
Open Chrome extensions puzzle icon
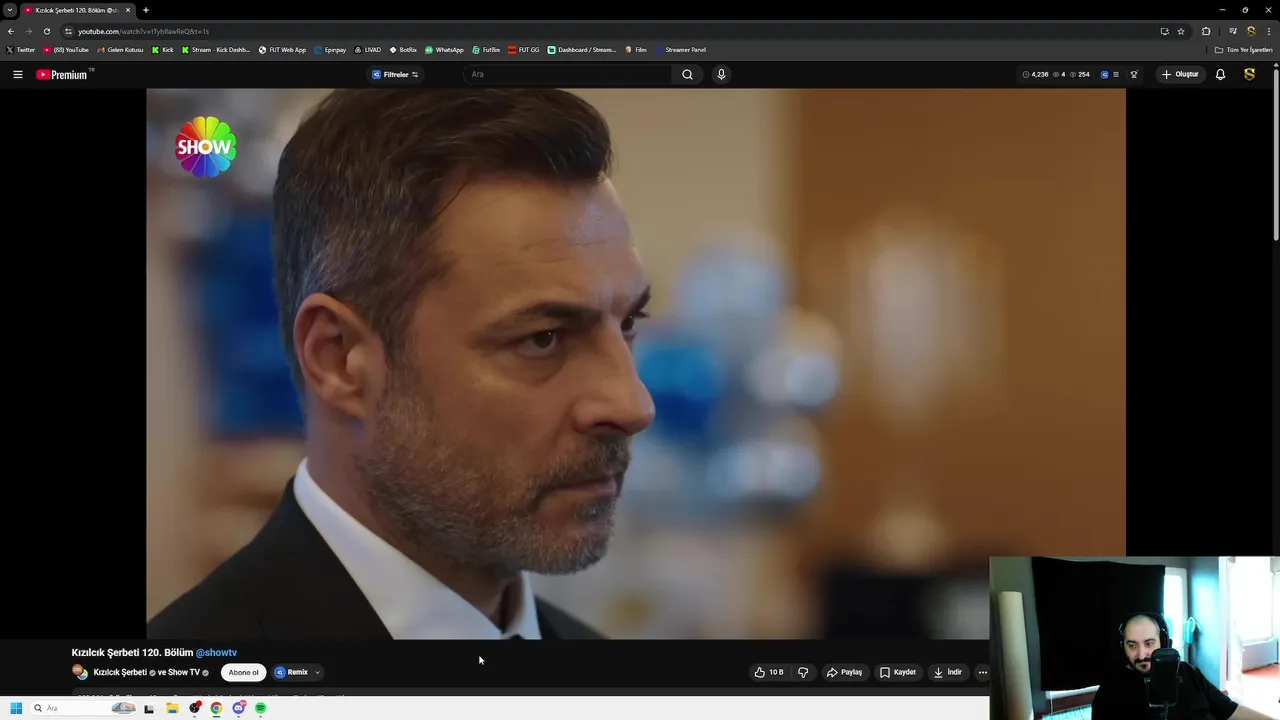pyautogui.click(x=1206, y=31)
